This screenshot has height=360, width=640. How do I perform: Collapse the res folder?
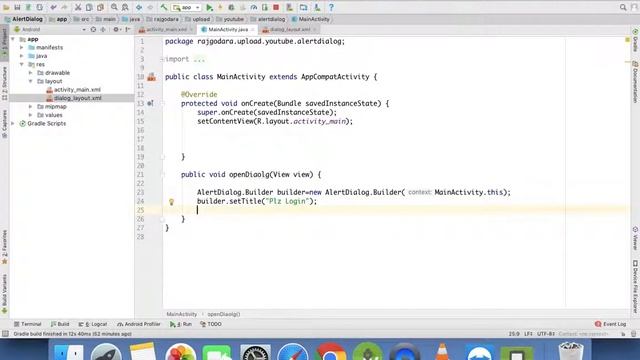pos(22,64)
